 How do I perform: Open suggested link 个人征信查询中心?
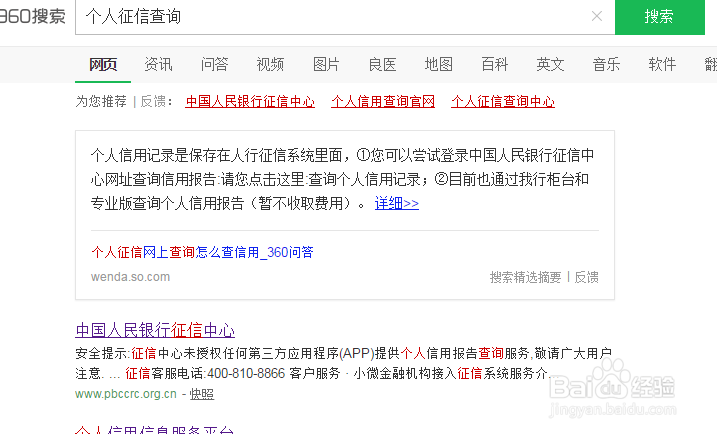pos(503,102)
